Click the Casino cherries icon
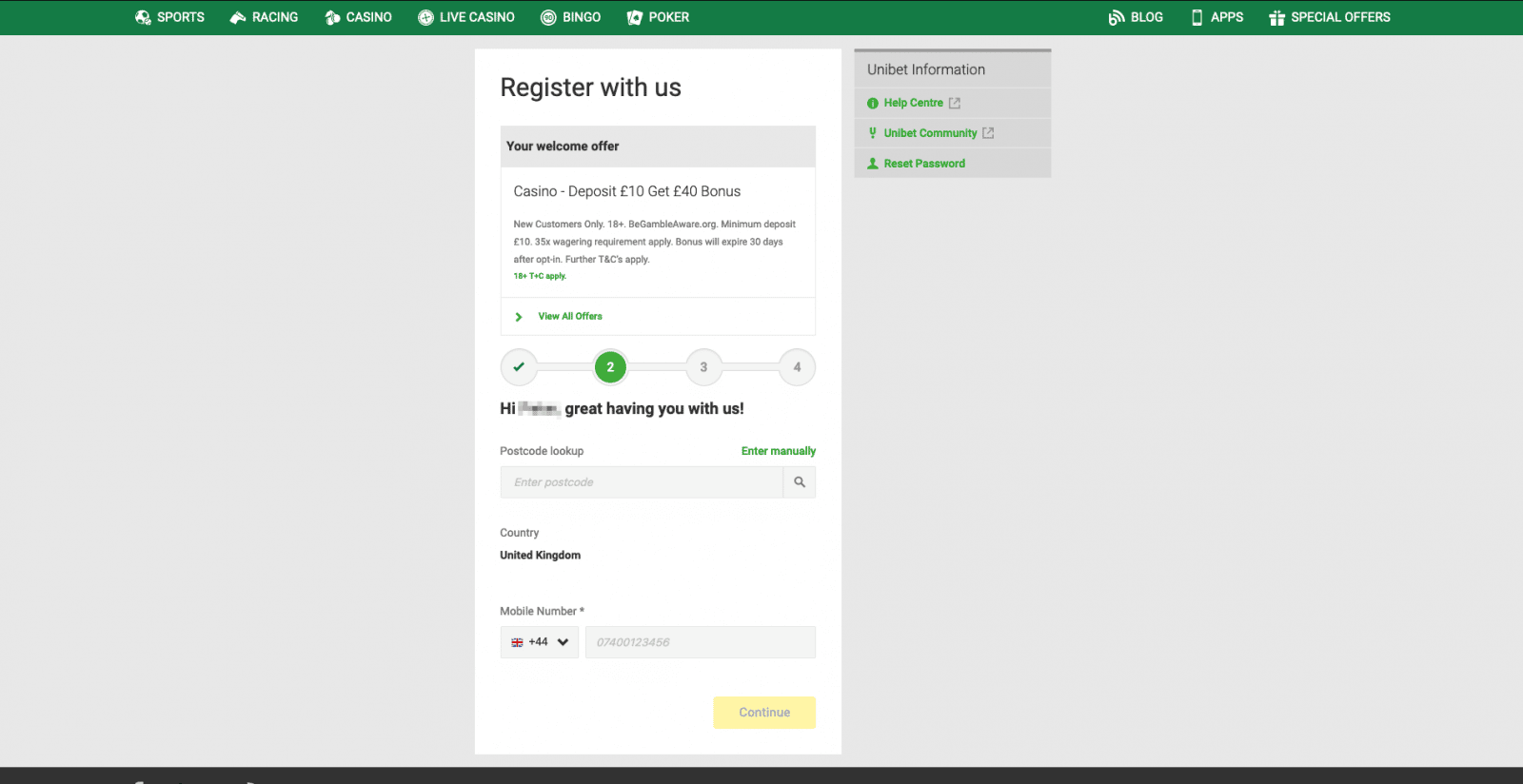Viewport: 1523px width, 784px height. click(332, 17)
